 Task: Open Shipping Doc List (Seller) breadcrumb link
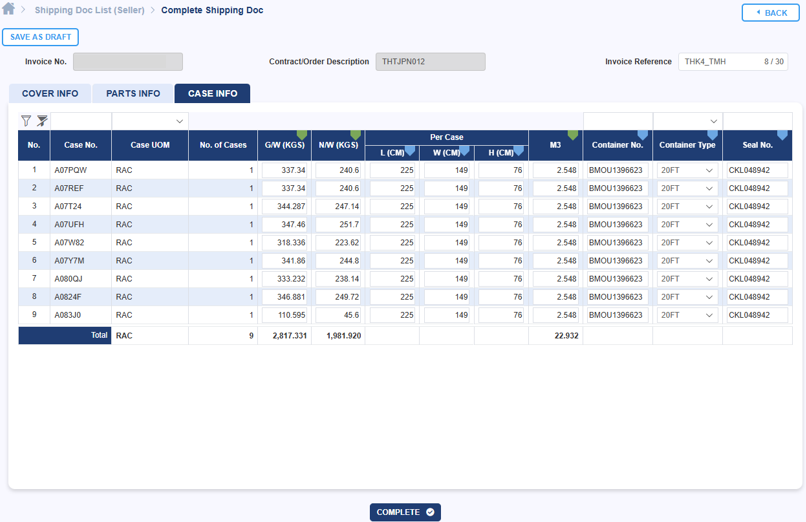pyautogui.click(x=89, y=10)
